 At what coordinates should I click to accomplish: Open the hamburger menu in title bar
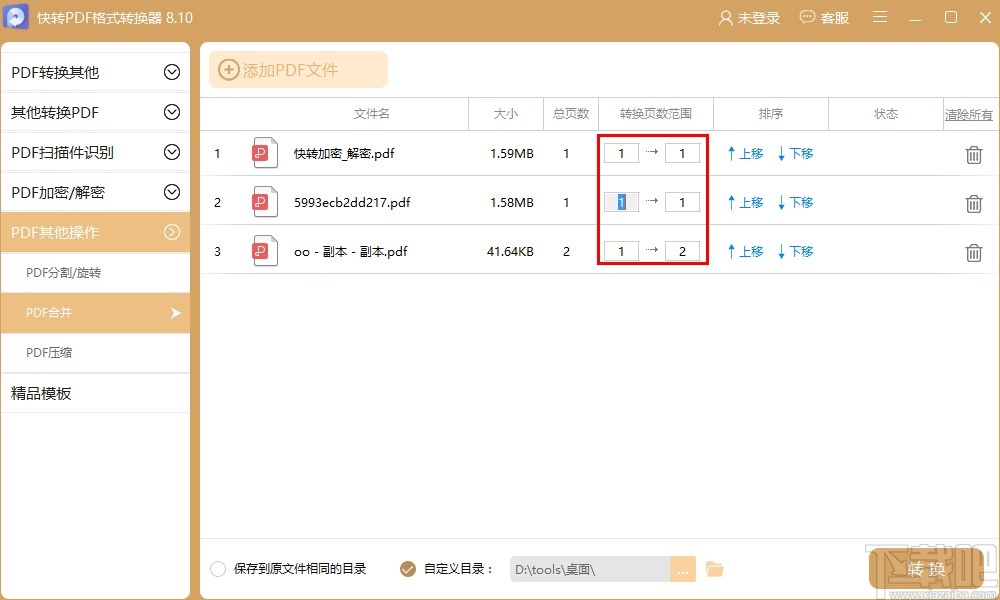(x=880, y=17)
